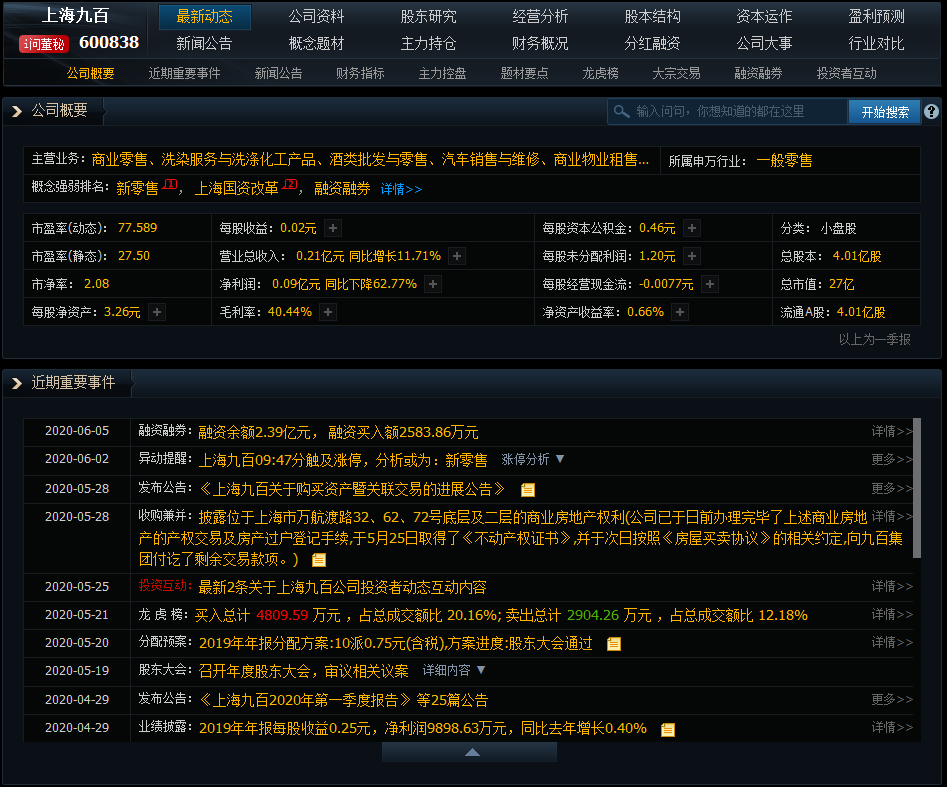Open the 概念题材 tab

(x=316, y=43)
